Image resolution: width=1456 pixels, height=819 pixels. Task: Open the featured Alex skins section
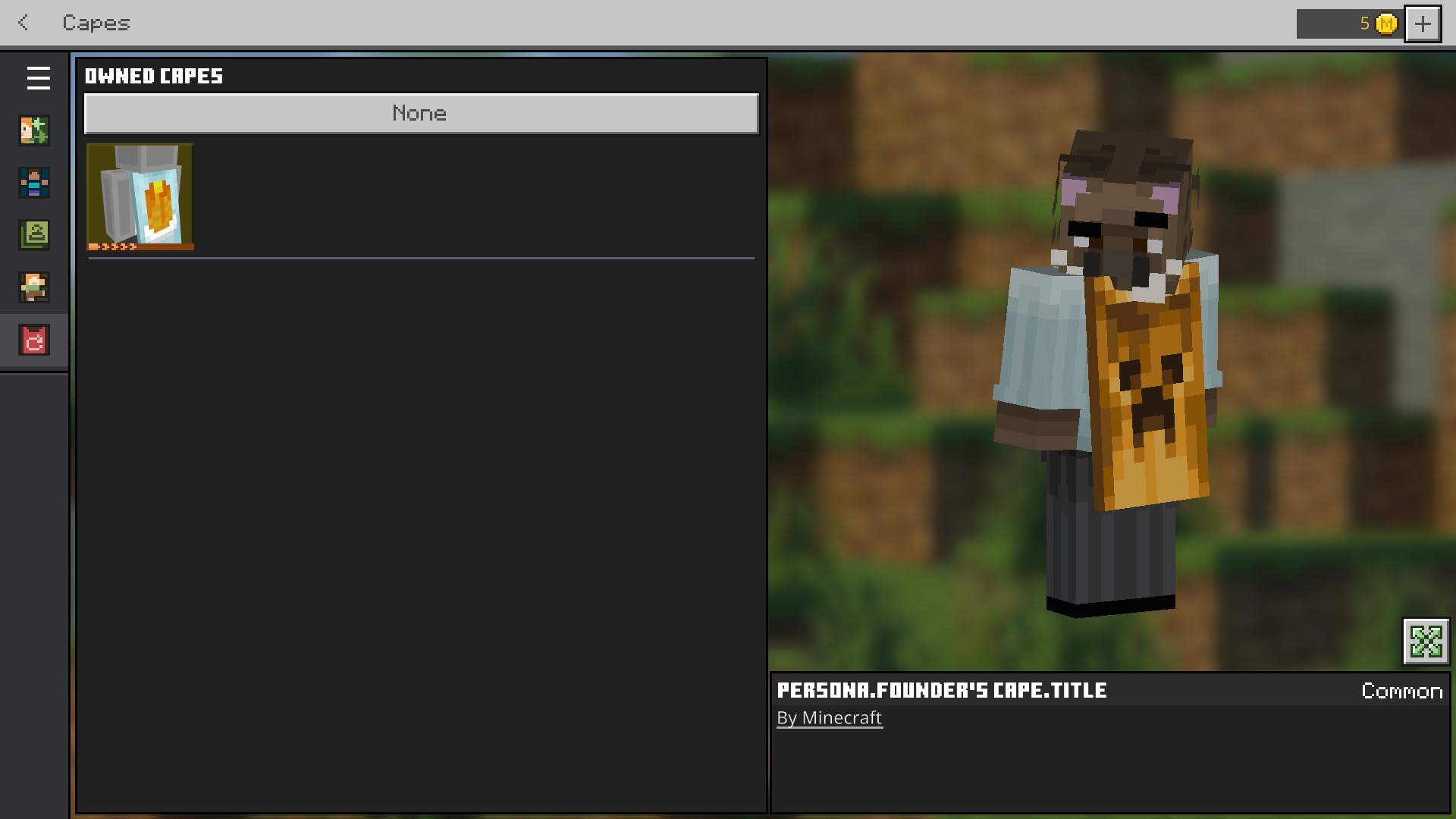[x=34, y=130]
